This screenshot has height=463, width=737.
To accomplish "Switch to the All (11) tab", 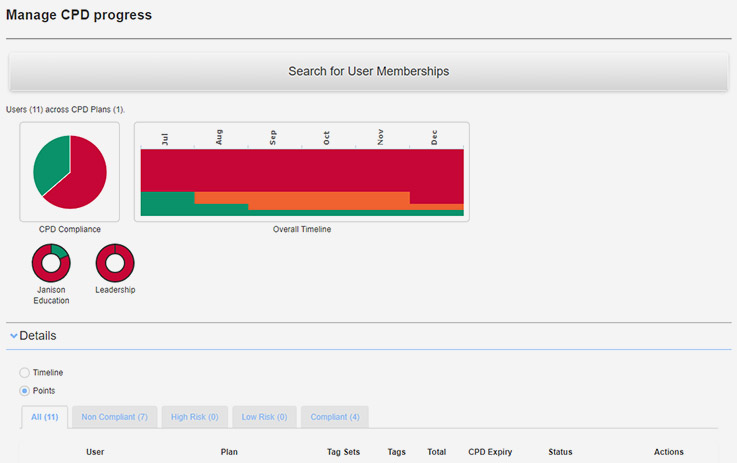I will click(x=45, y=417).
